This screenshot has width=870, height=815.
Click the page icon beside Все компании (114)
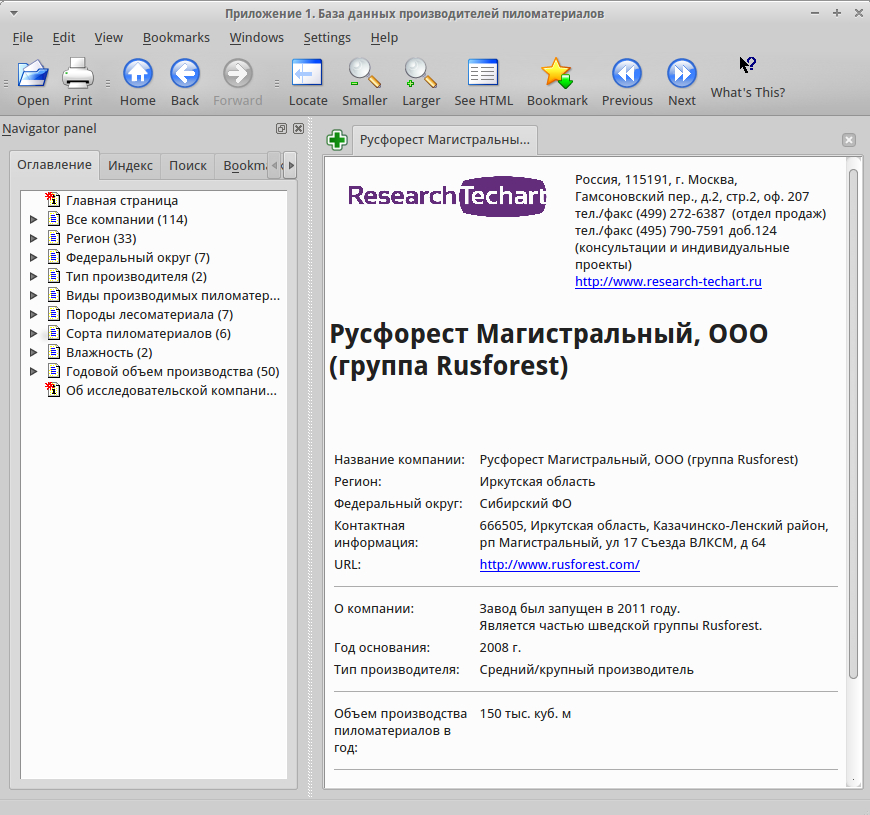point(54,219)
